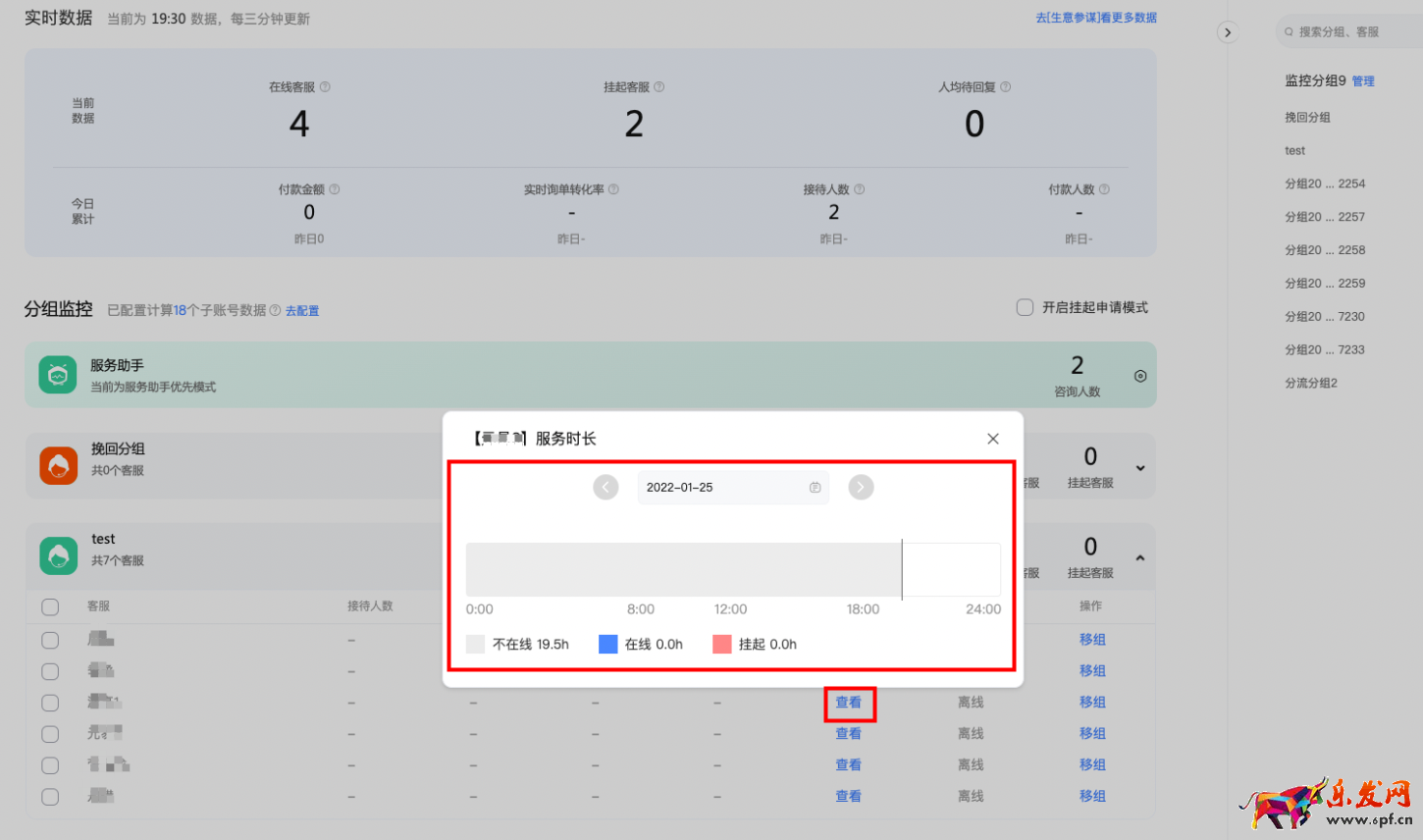Click help icon beside 付款金额
This screenshot has width=1423, height=840.
tap(335, 189)
